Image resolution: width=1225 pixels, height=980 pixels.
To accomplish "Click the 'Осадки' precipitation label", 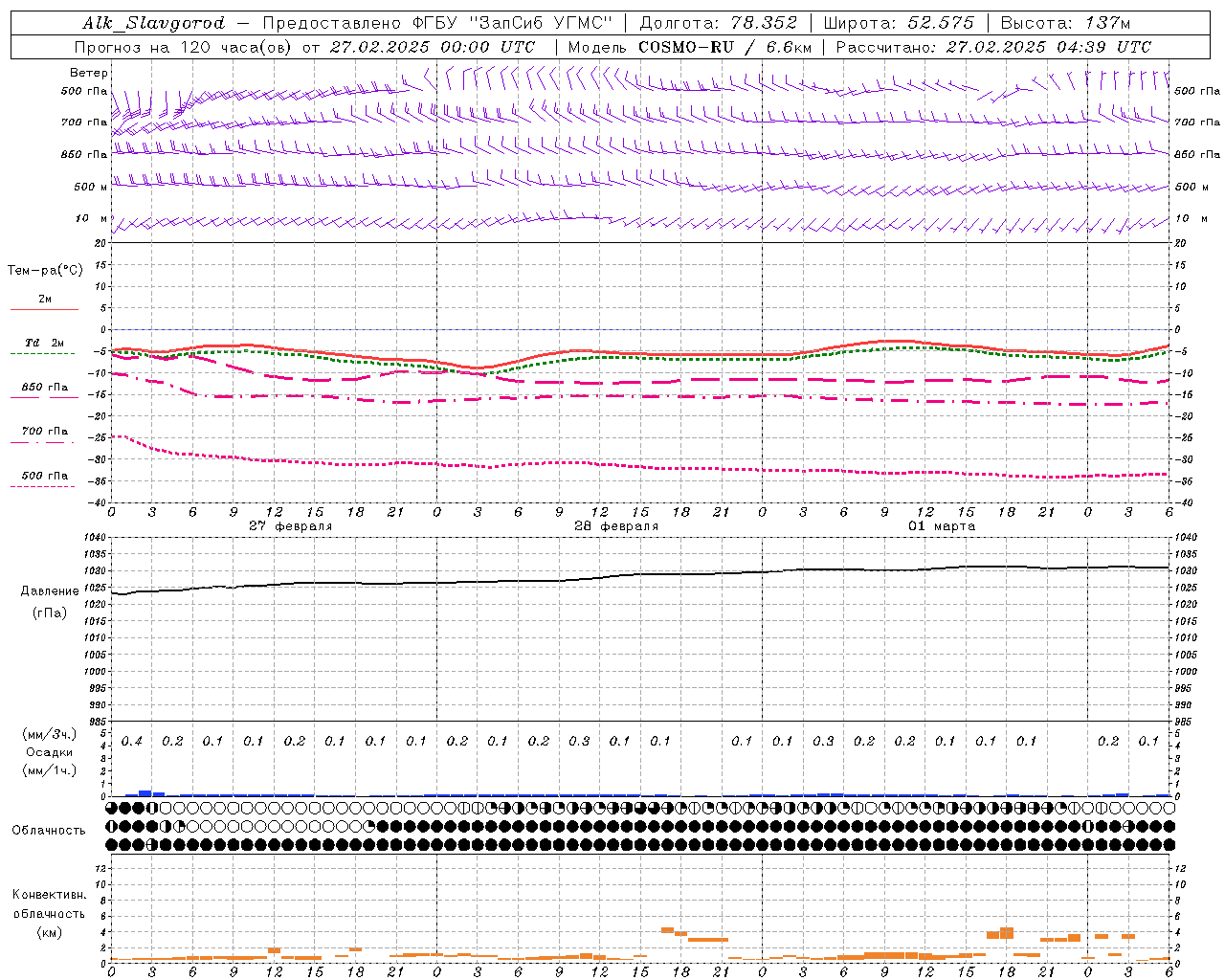I will point(50,752).
